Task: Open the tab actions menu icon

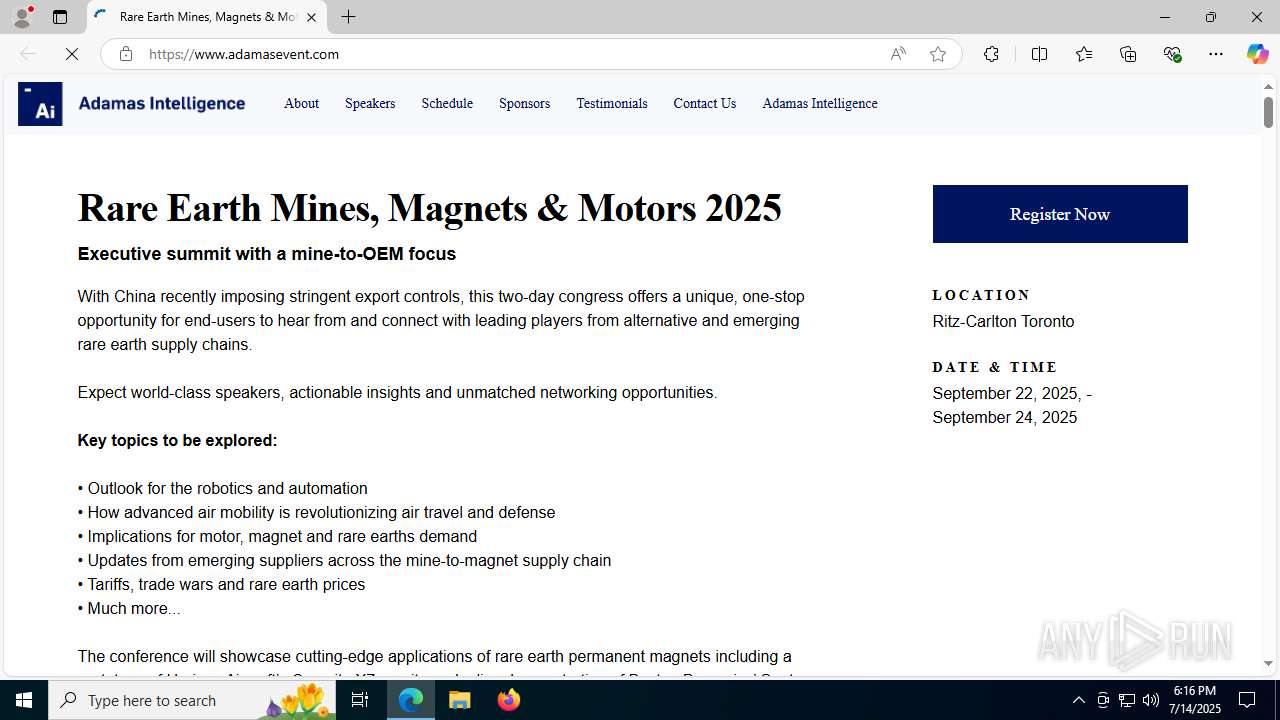Action: coord(60,17)
